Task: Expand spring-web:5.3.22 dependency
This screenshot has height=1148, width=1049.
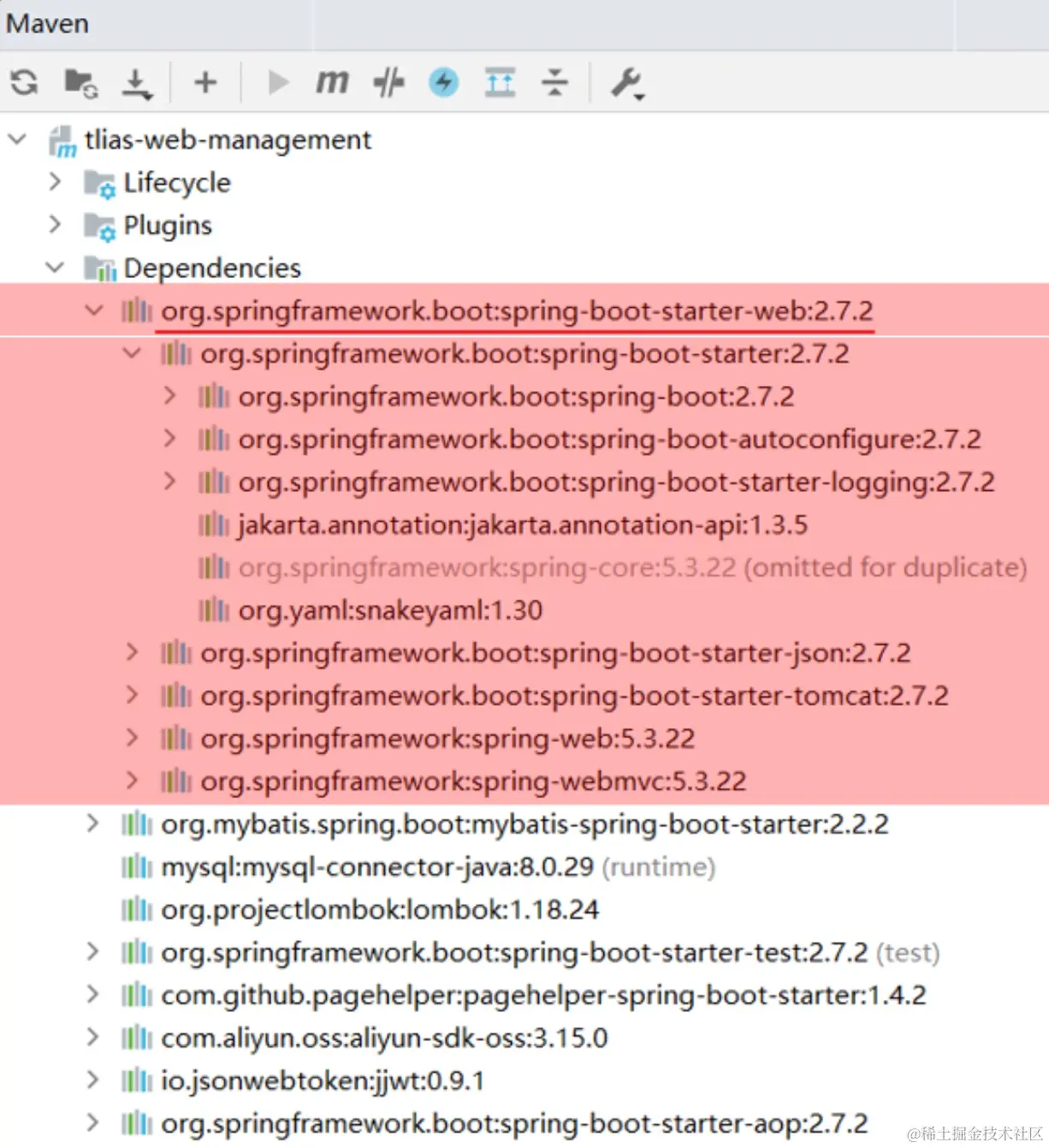Action: pyautogui.click(x=133, y=738)
